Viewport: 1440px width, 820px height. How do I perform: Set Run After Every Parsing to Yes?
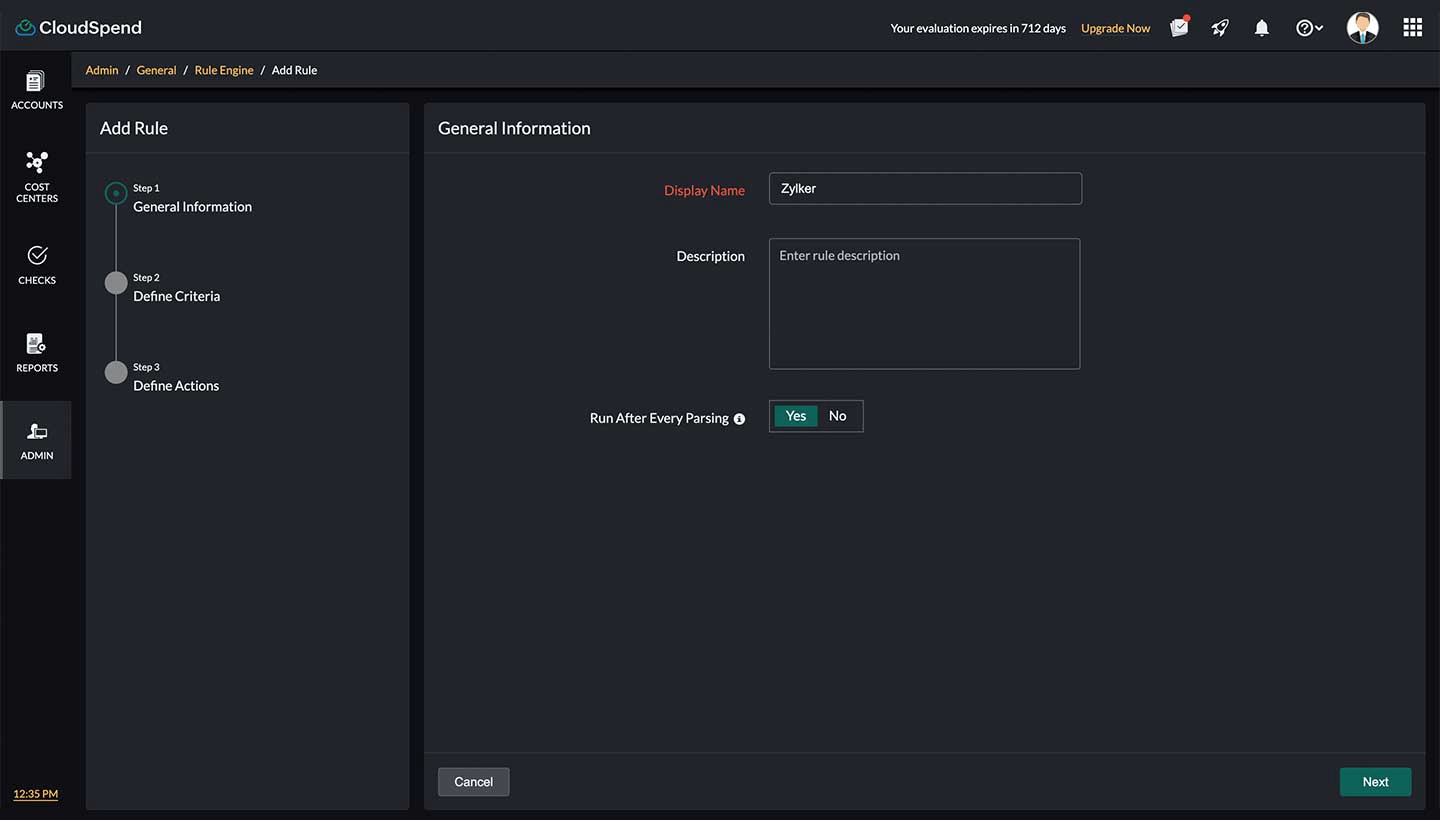click(795, 416)
